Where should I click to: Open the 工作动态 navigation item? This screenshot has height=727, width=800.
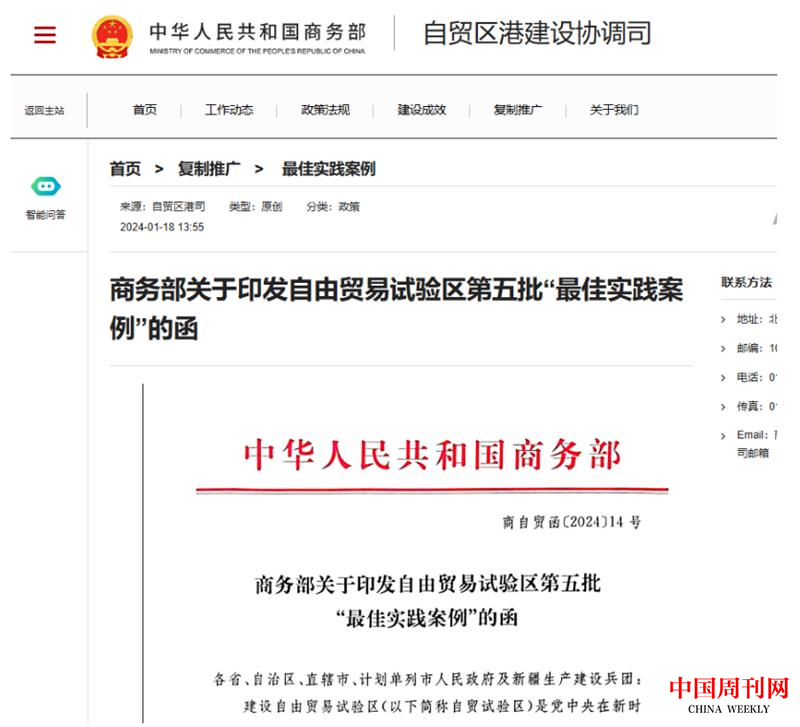[x=229, y=110]
